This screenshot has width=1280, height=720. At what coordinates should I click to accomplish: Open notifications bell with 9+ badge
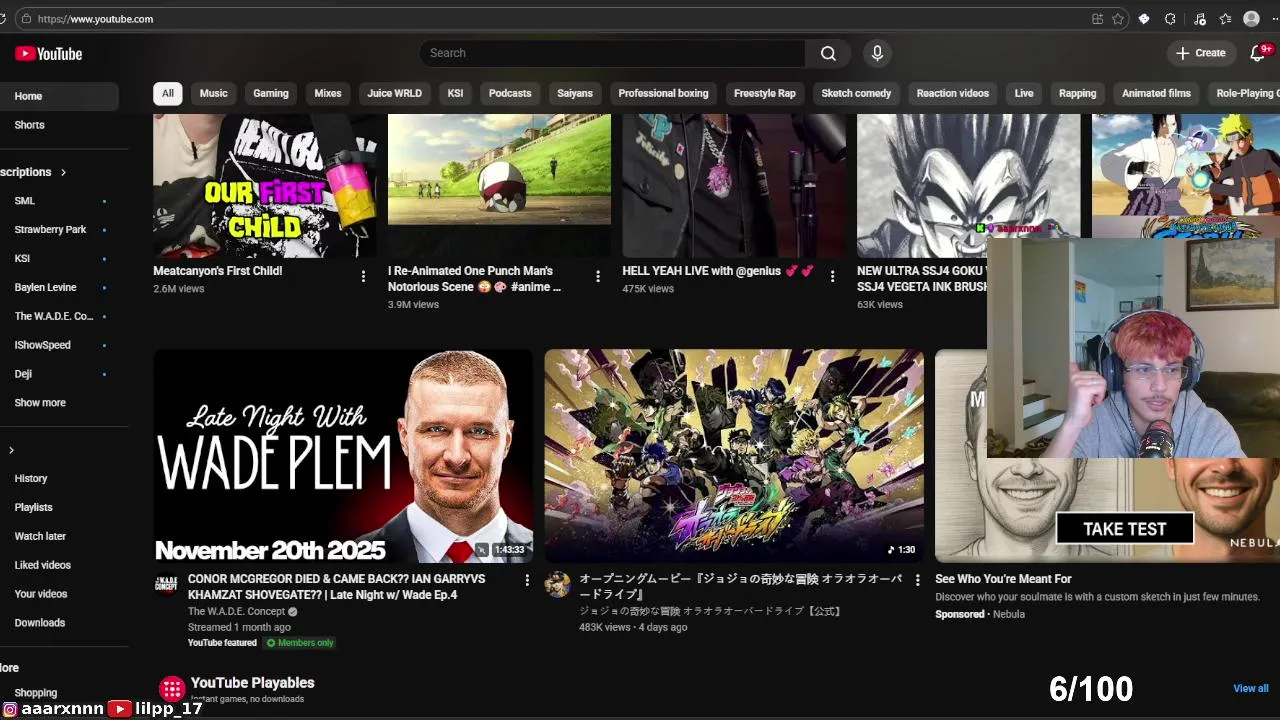[1259, 53]
